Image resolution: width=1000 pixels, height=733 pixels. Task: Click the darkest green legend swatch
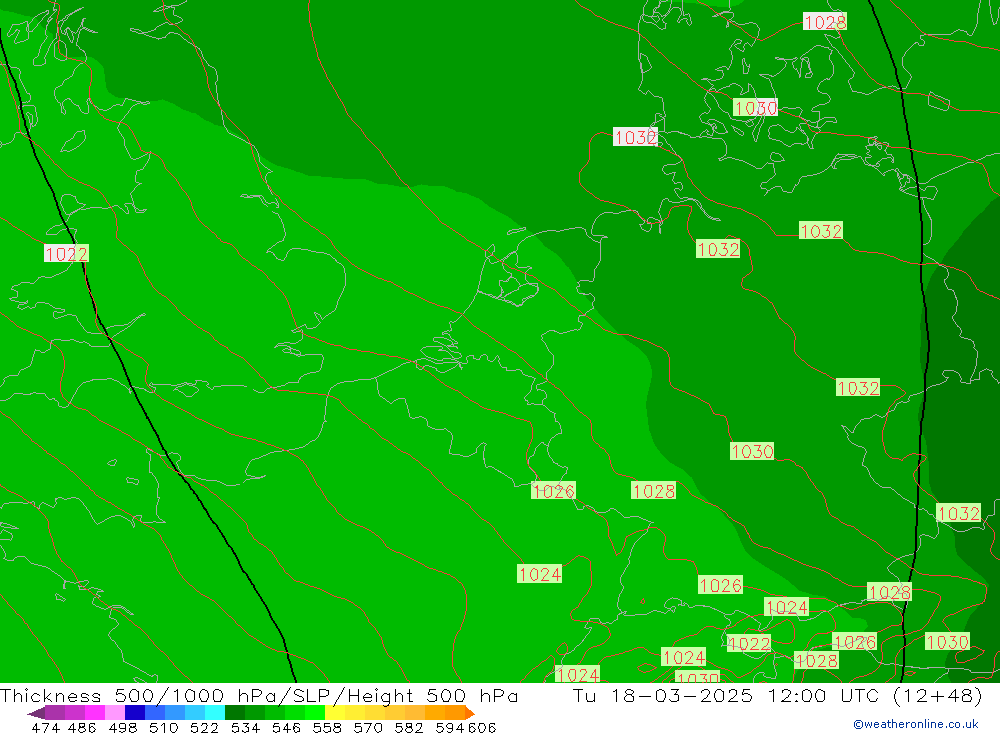[x=235, y=713]
